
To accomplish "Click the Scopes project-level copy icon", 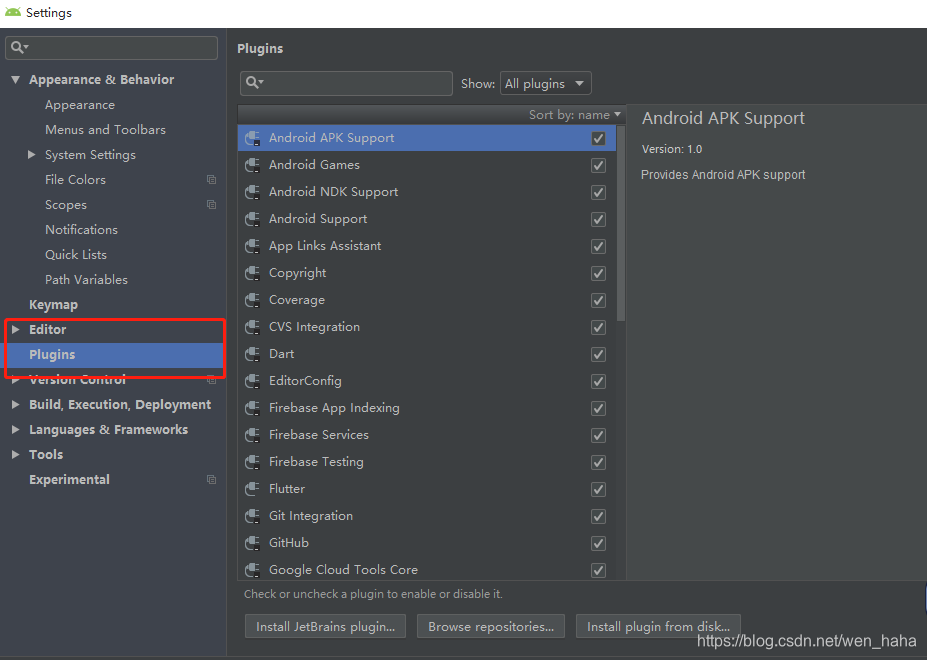I will point(211,205).
